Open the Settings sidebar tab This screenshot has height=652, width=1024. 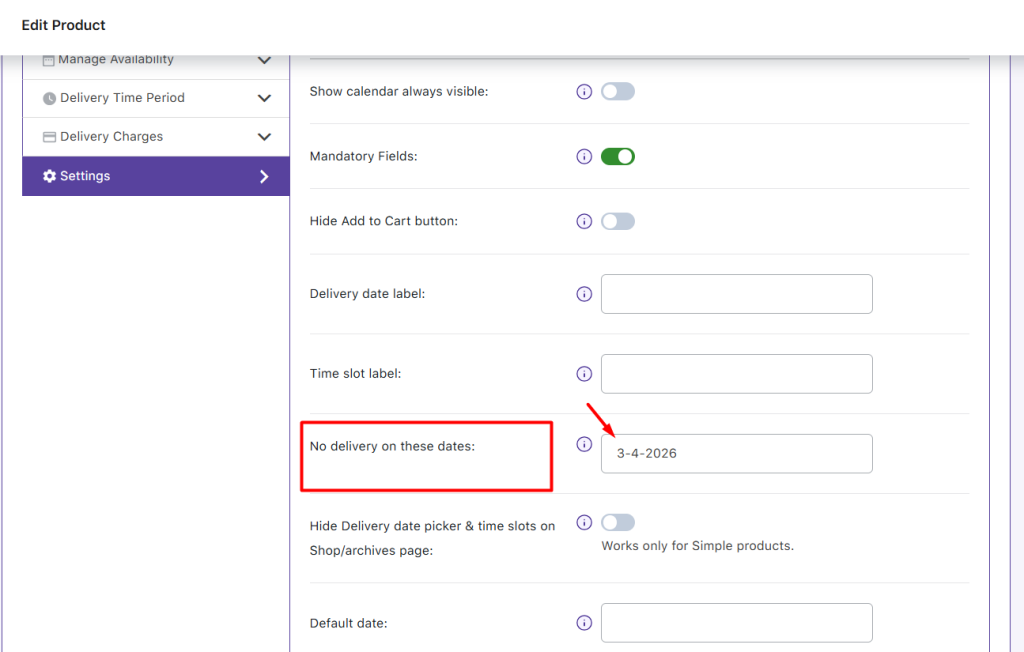pos(155,176)
